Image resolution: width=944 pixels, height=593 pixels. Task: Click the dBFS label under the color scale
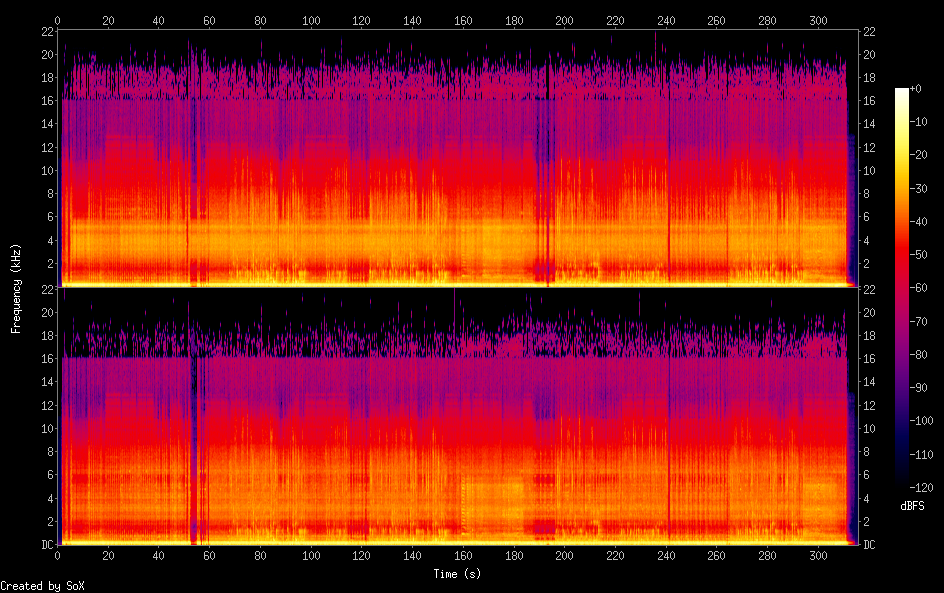pyautogui.click(x=912, y=507)
